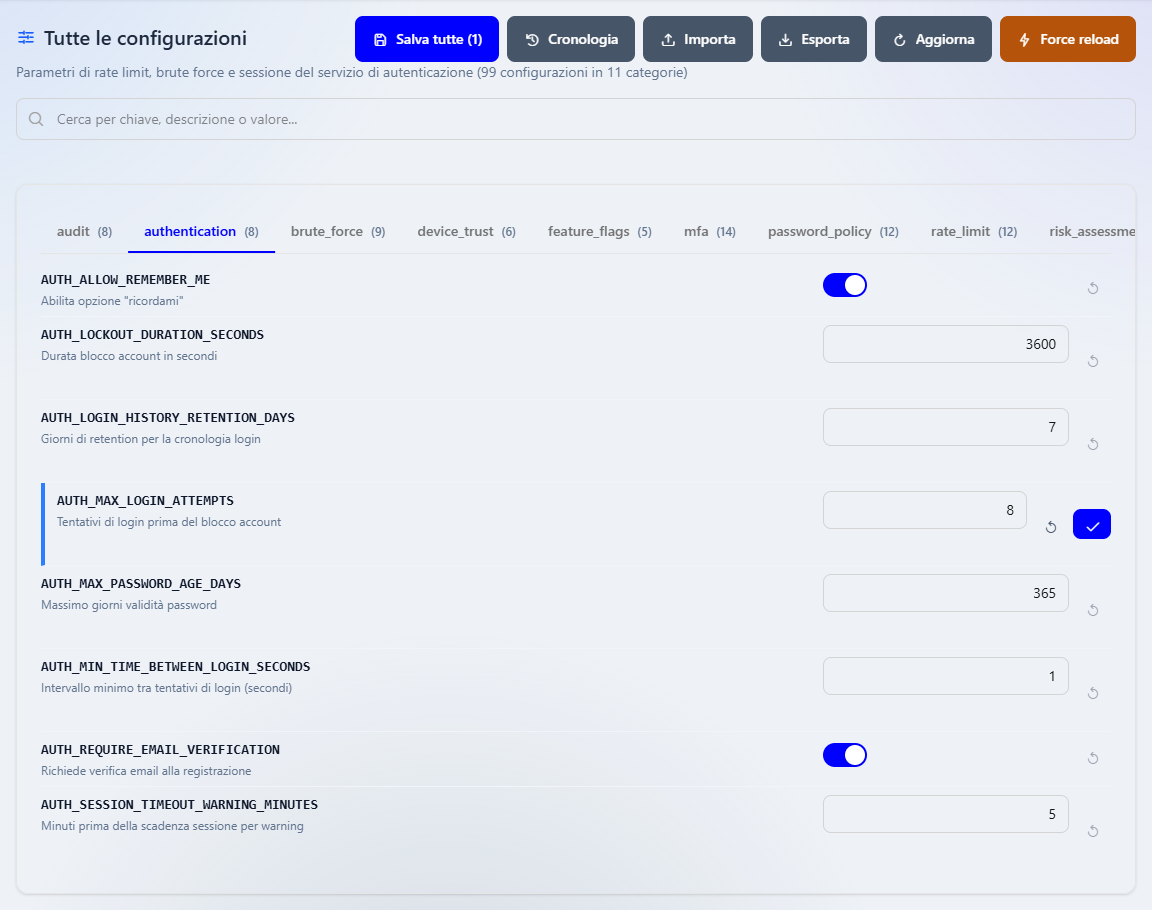Screen dimensions: 1152x910
Task: Click the AUTH_MAX_LOGIN_ATTEMPTS key label
Action: point(145,501)
